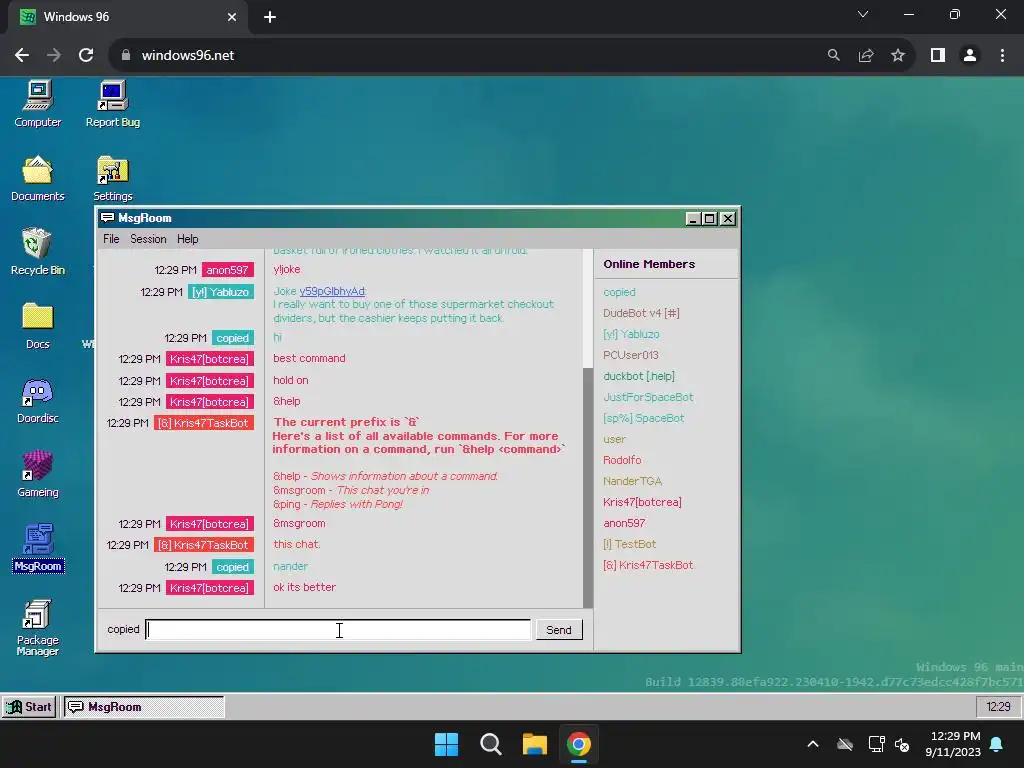Image resolution: width=1024 pixels, height=768 pixels.
Task: Click the 'hold on' chat message
Action: pos(291,380)
